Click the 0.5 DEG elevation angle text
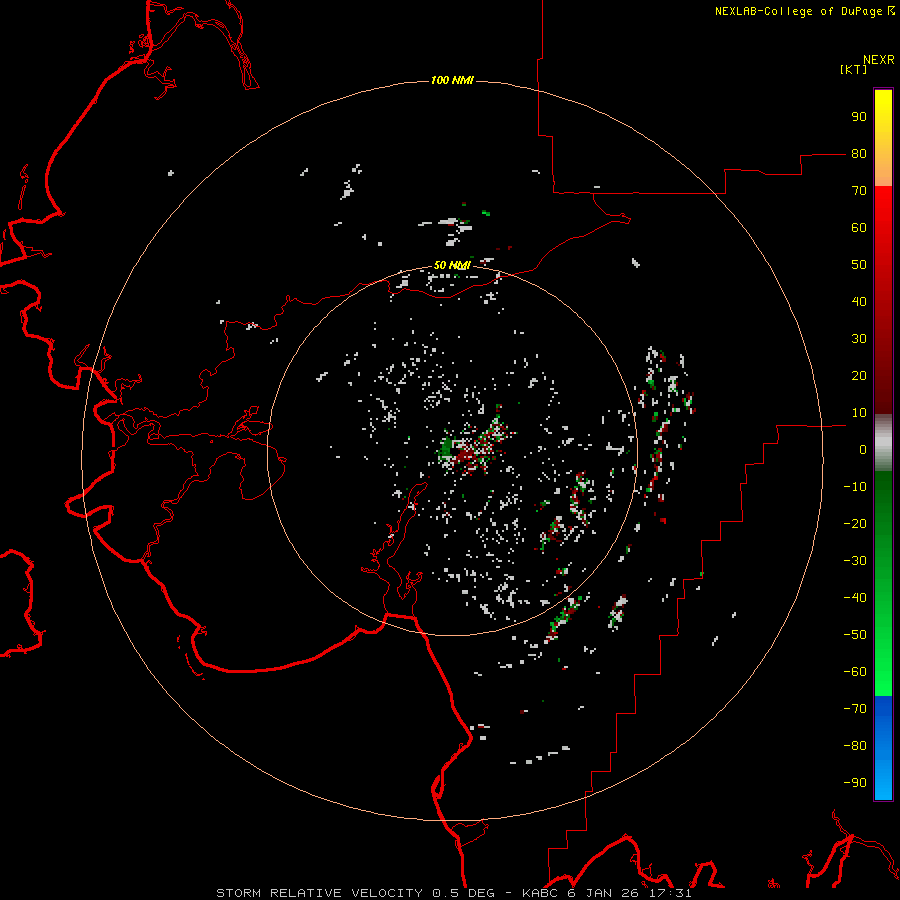This screenshot has height=900, width=900. tap(465, 893)
